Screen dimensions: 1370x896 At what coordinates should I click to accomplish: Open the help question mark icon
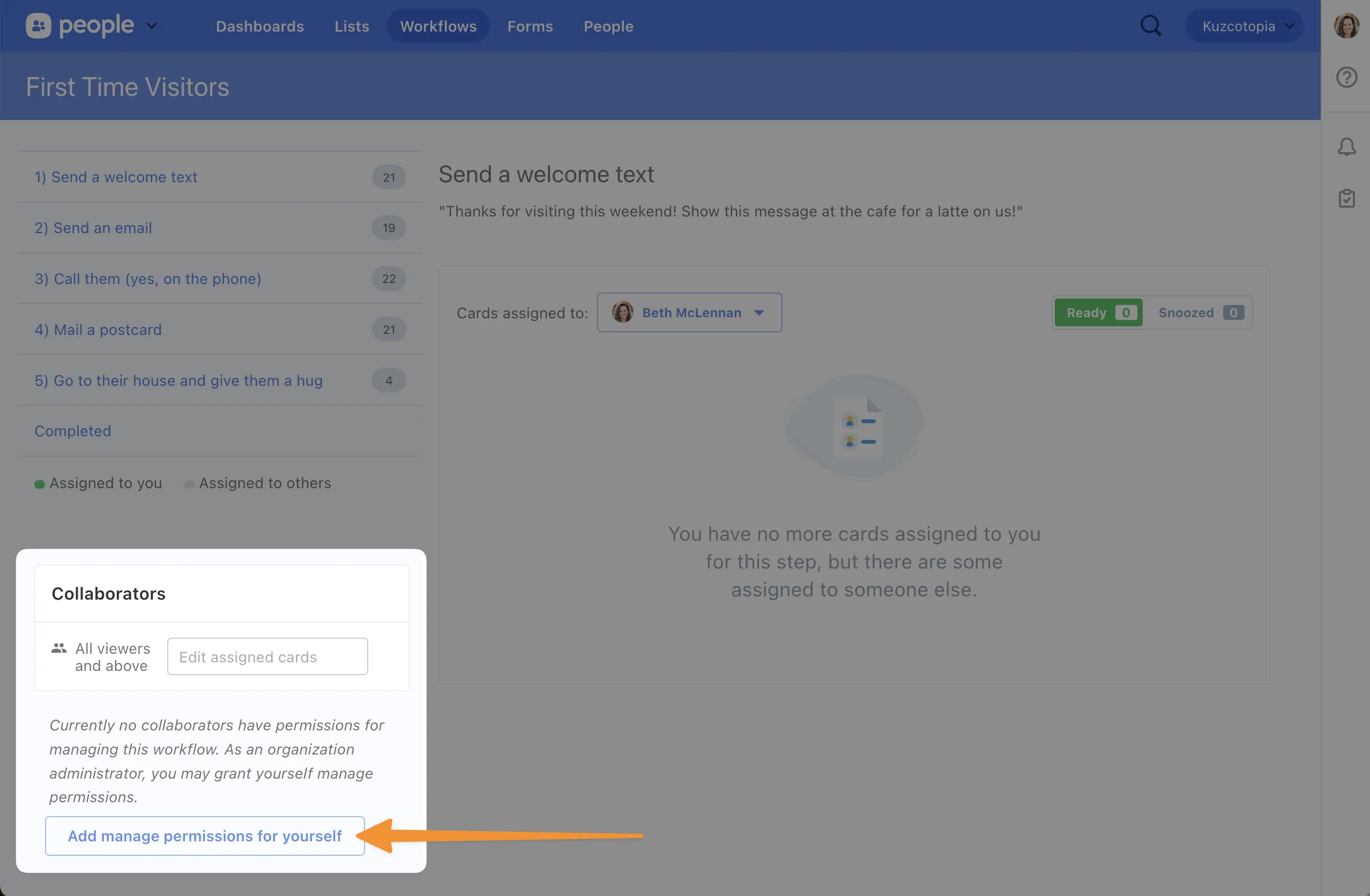1346,77
